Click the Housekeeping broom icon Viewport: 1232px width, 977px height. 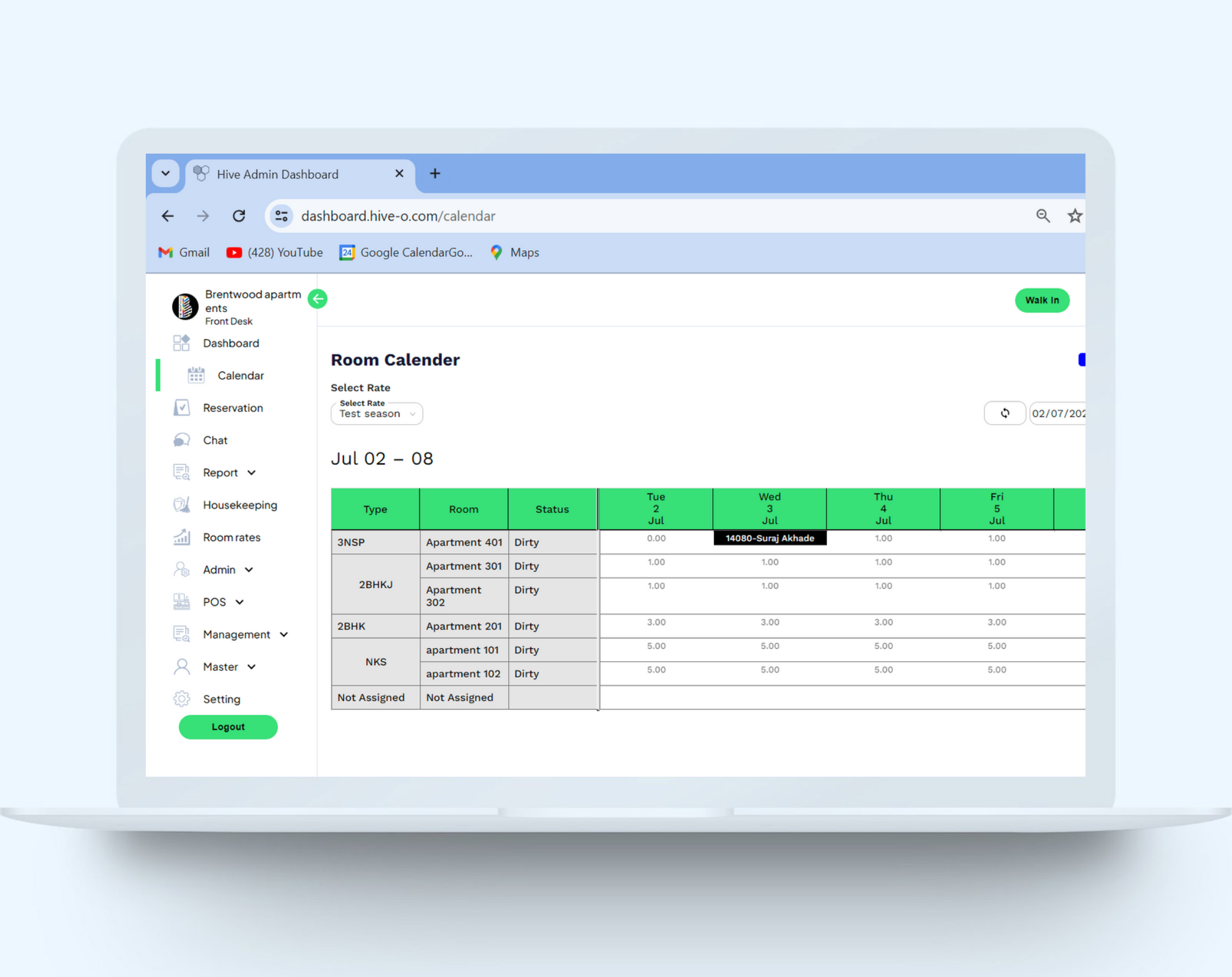point(182,505)
